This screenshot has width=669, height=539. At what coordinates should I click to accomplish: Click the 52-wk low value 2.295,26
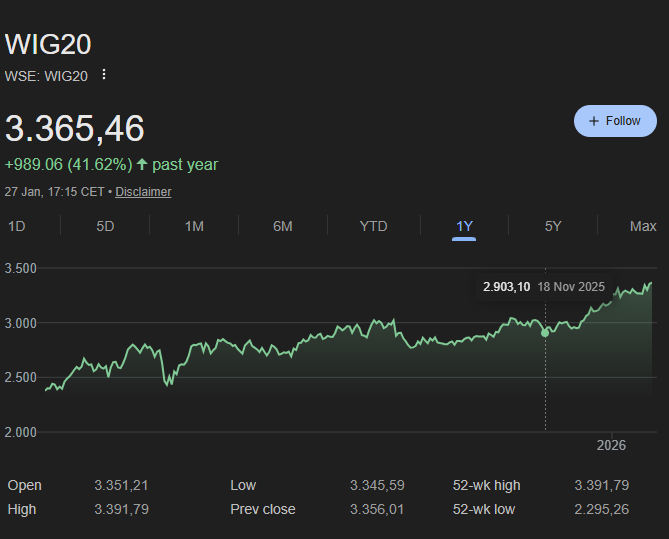coord(602,510)
